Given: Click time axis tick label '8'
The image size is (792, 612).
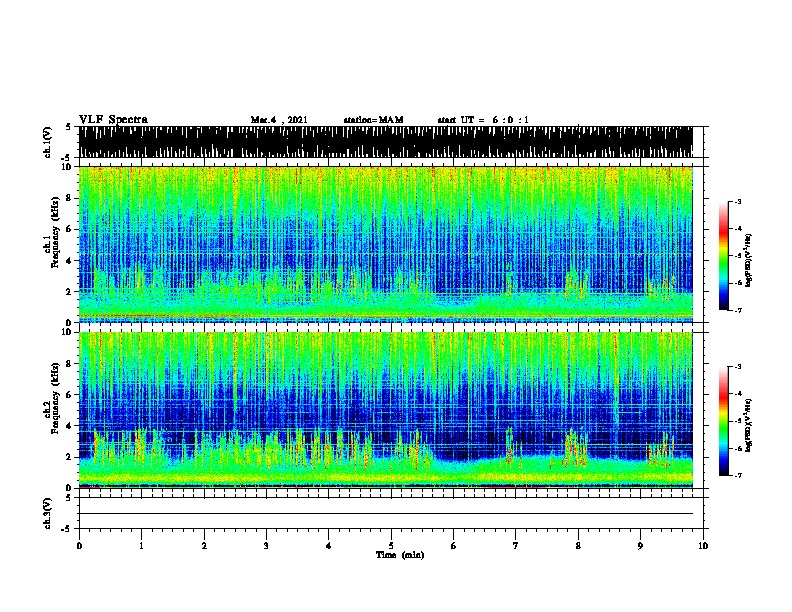Looking at the screenshot, I should pyautogui.click(x=578, y=546).
